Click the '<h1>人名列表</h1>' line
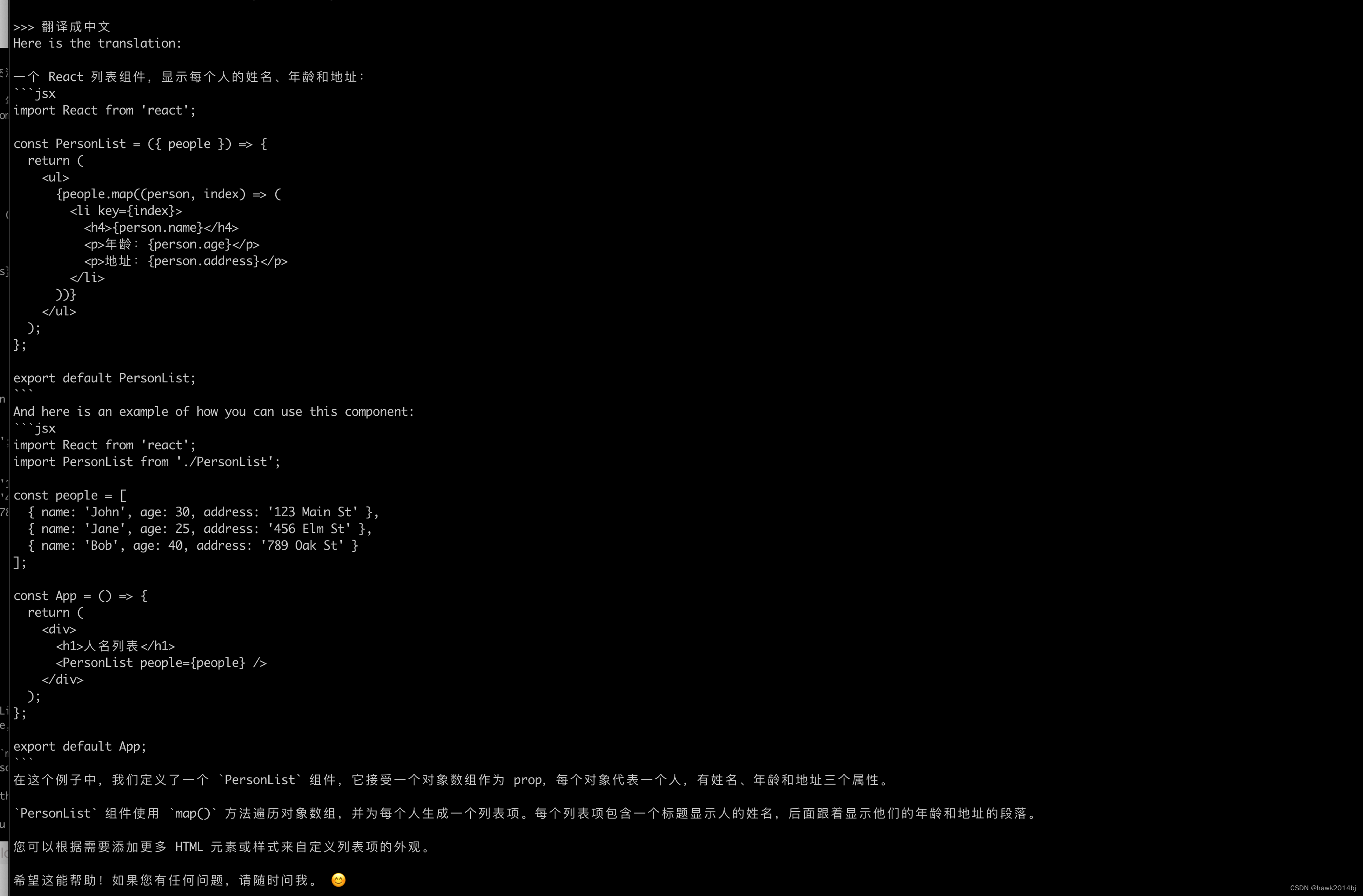1363x896 pixels. [115, 646]
